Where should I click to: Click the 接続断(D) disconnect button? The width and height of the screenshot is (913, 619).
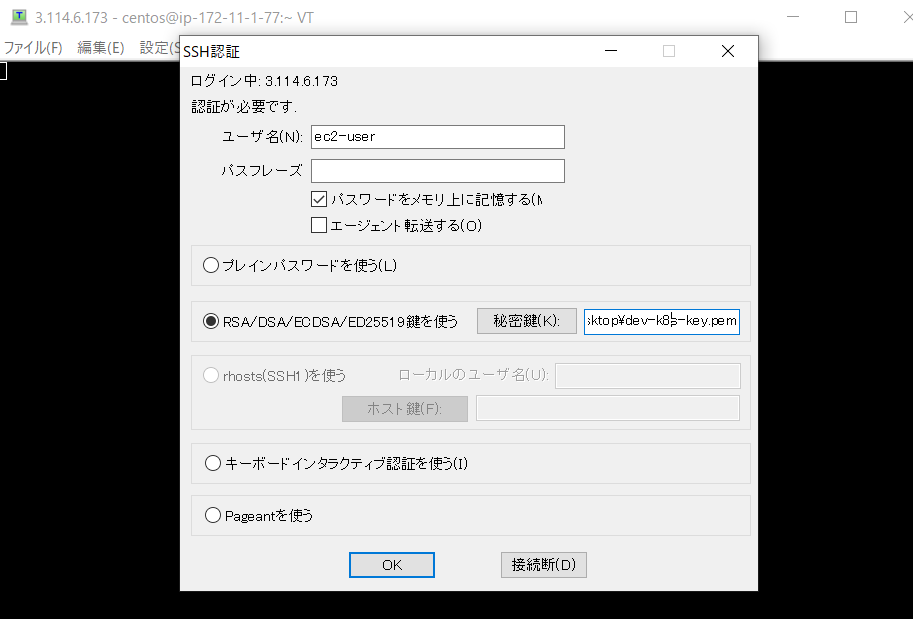pyautogui.click(x=543, y=565)
